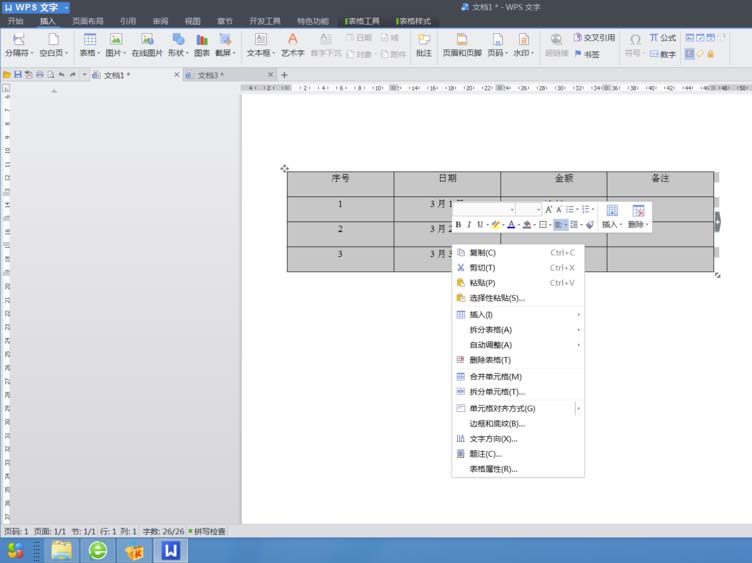Screen dimensions: 752x563
Task: Click the Picture (图片) icon in ribbon
Action: pyautogui.click(x=116, y=39)
